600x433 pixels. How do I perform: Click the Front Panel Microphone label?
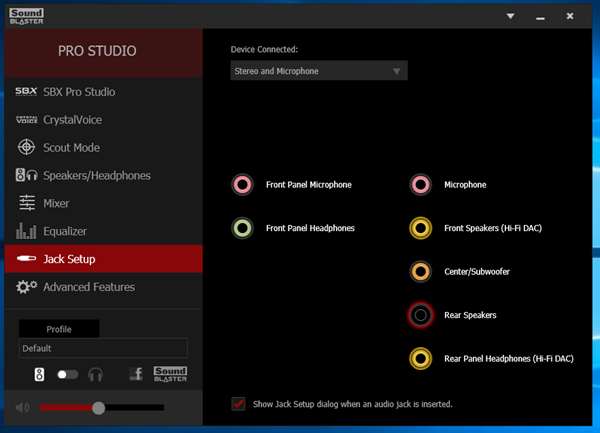coord(309,185)
